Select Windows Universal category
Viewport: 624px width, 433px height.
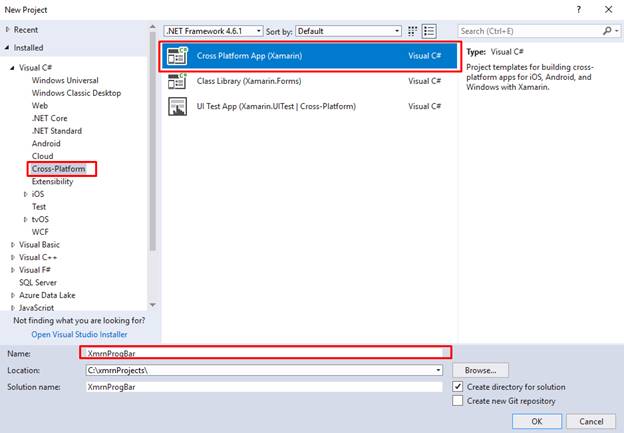[65, 80]
